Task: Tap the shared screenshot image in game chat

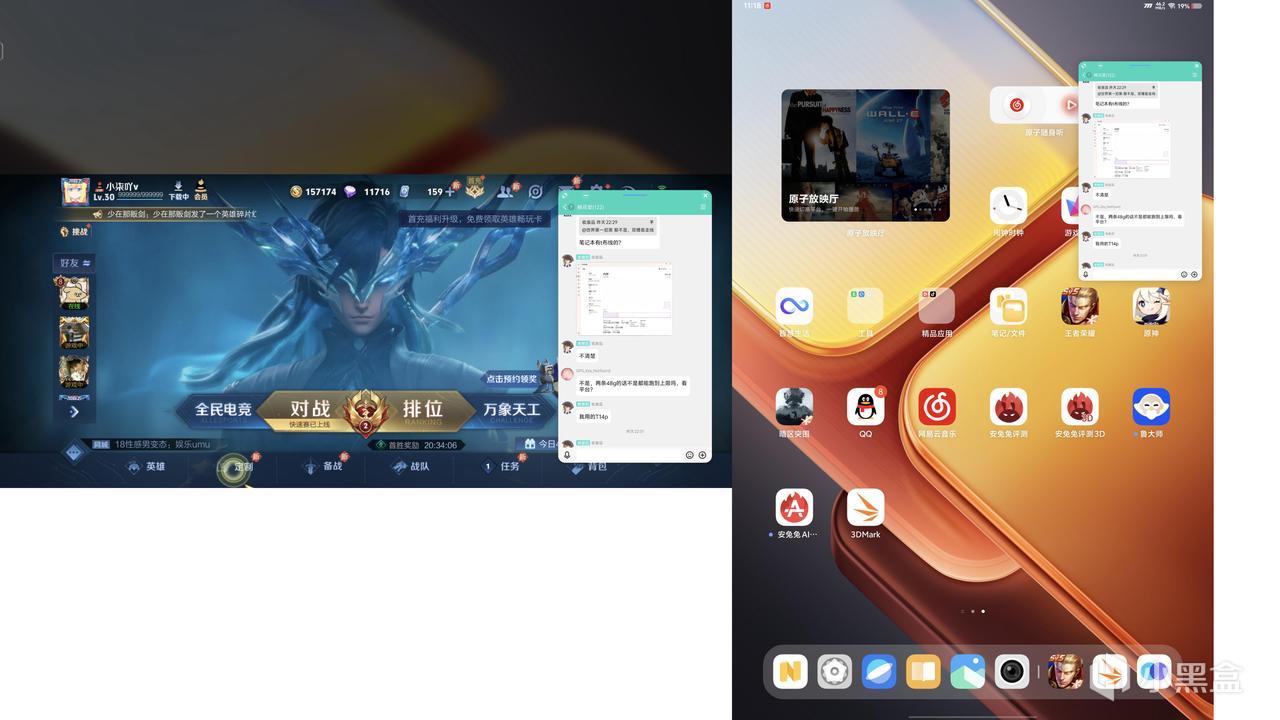Action: (625, 299)
